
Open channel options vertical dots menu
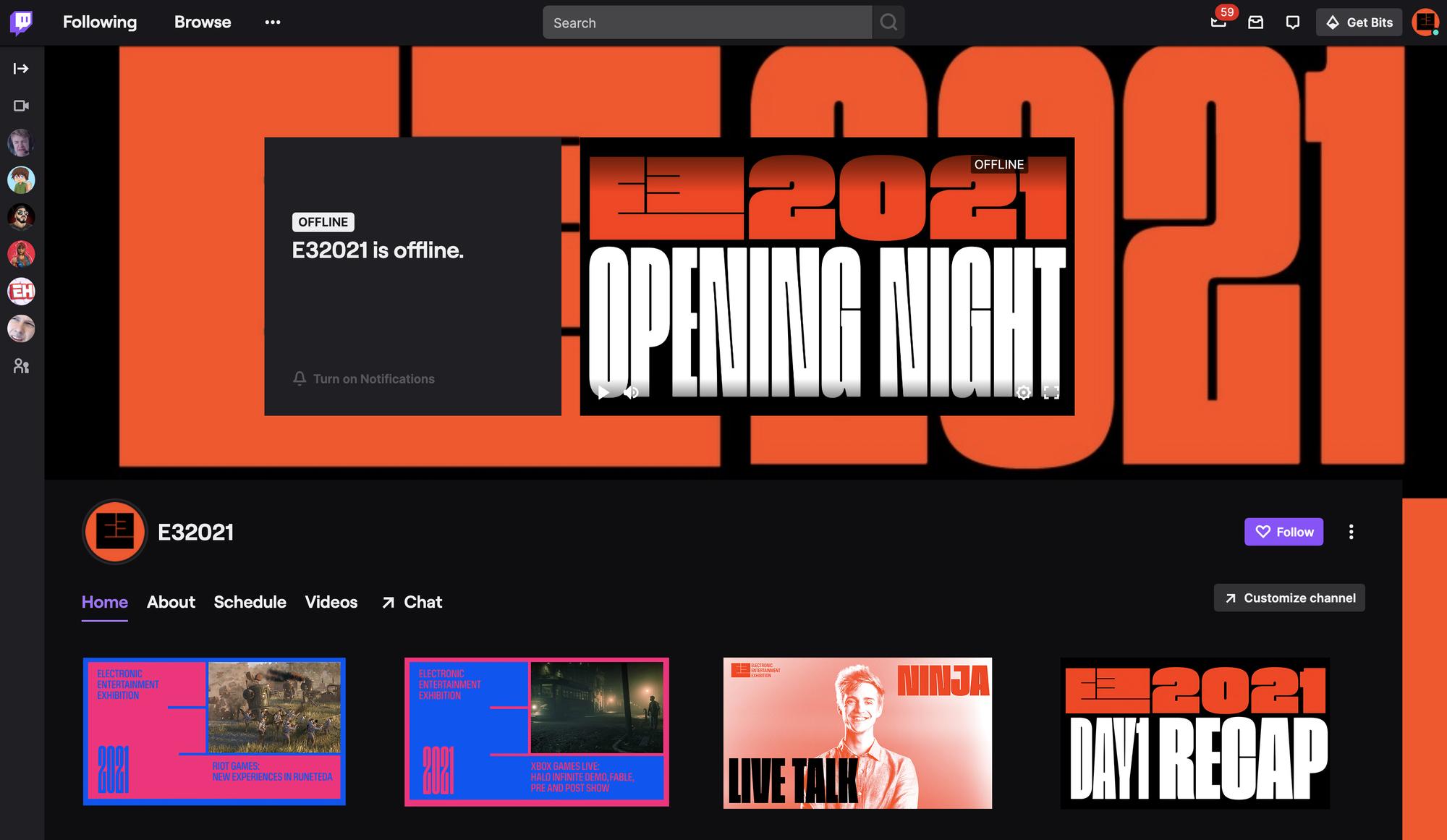tap(1351, 532)
